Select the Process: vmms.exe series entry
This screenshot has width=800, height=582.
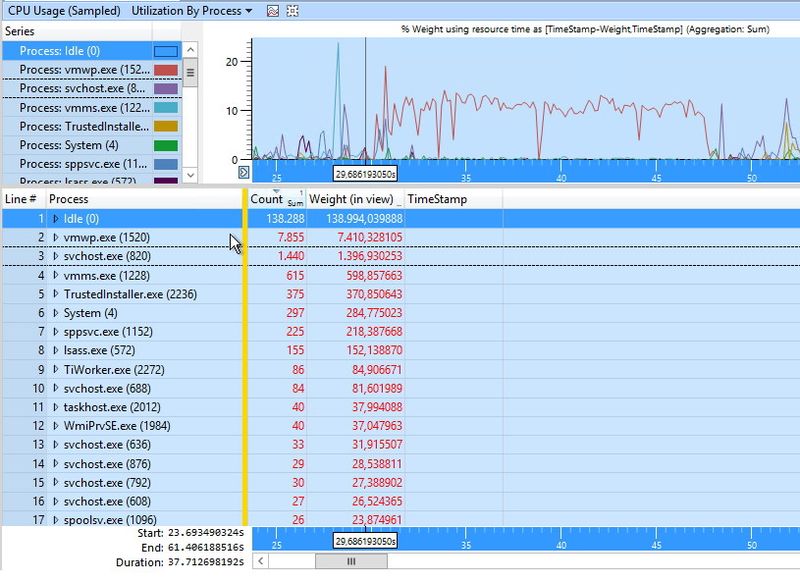pyautogui.click(x=92, y=108)
